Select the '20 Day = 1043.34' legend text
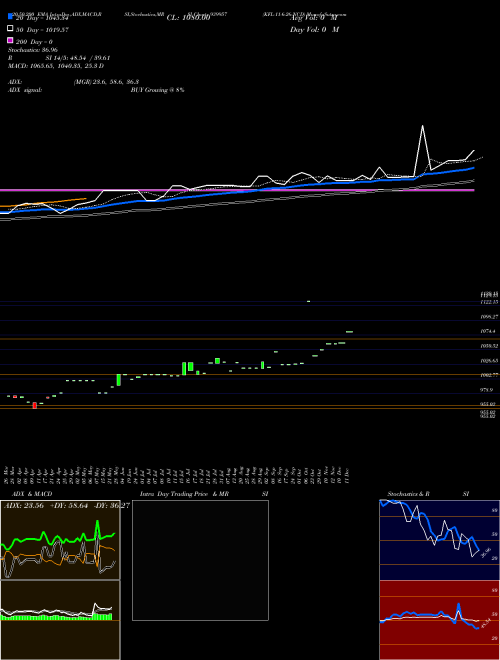Image resolution: width=500 pixels, height=660 pixels. [x=42, y=18]
